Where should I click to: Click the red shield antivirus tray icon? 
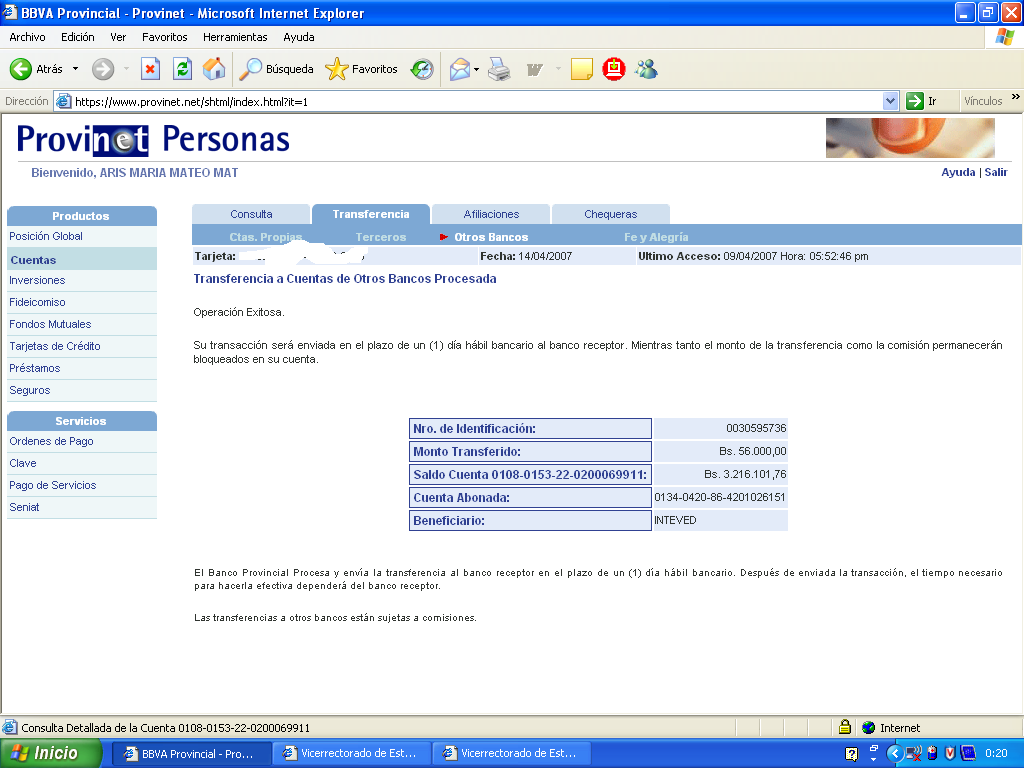tap(950, 754)
